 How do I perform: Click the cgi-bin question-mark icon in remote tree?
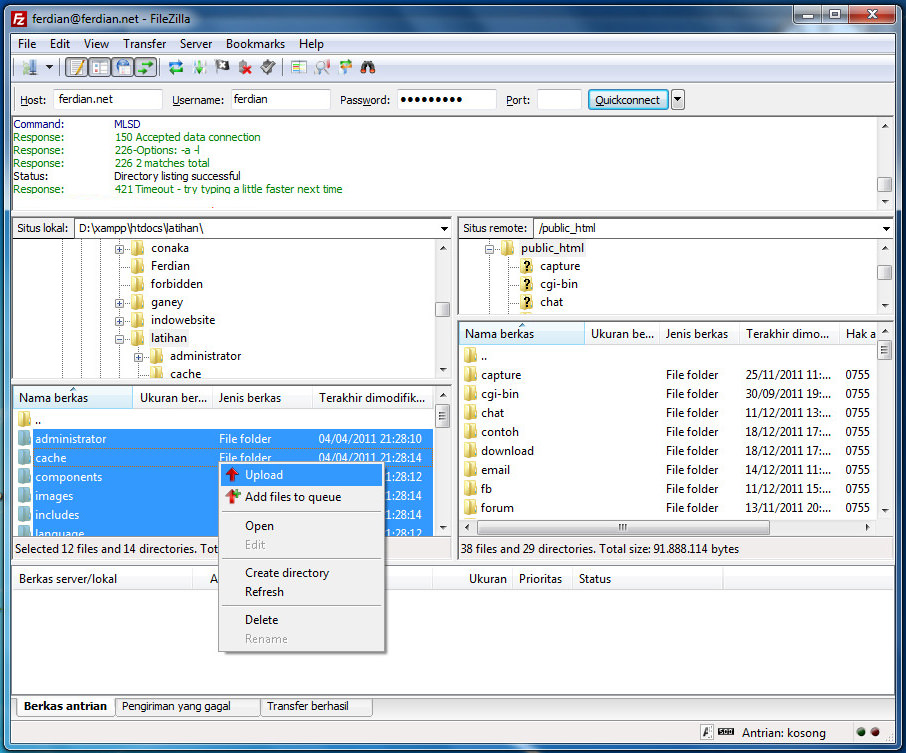tap(526, 284)
